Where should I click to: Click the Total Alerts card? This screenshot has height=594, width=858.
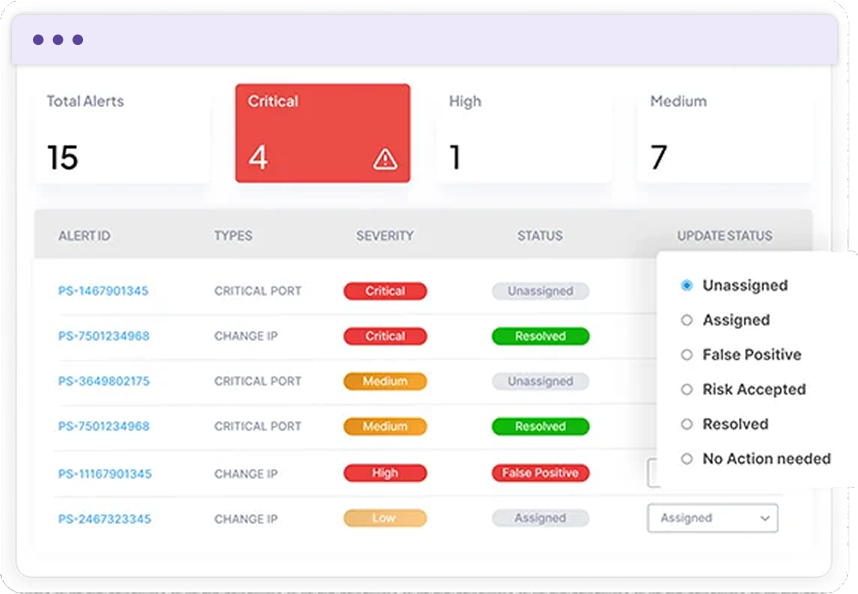[x=122, y=133]
